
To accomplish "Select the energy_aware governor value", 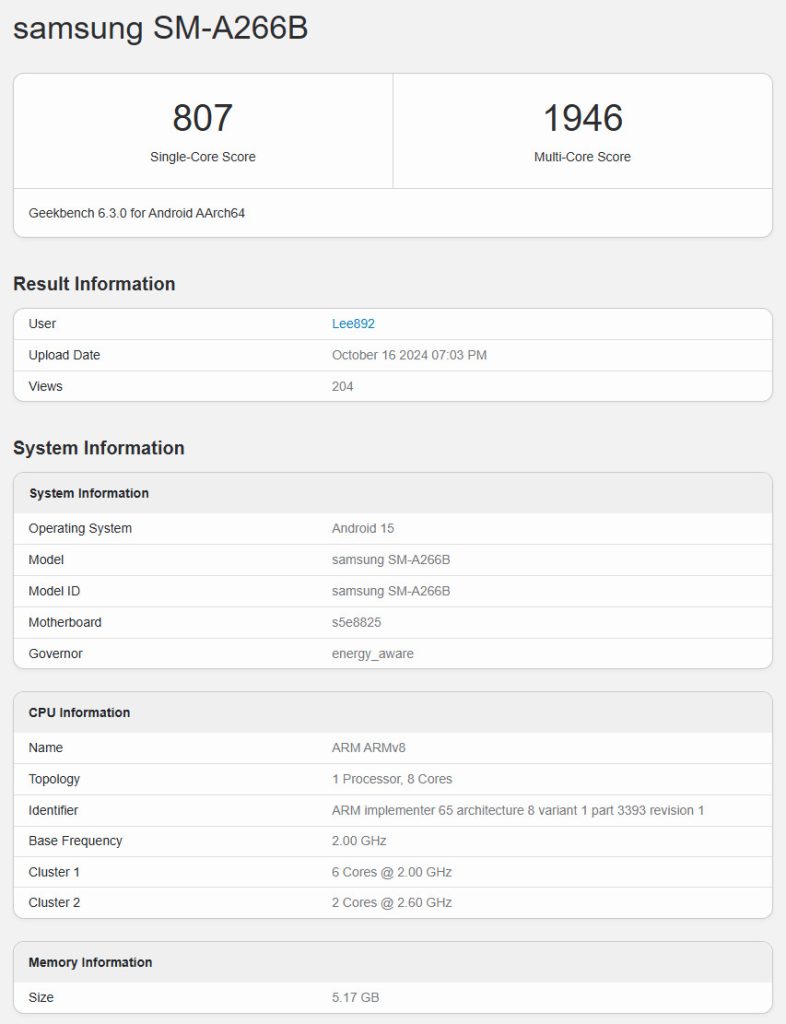I will coord(372,653).
